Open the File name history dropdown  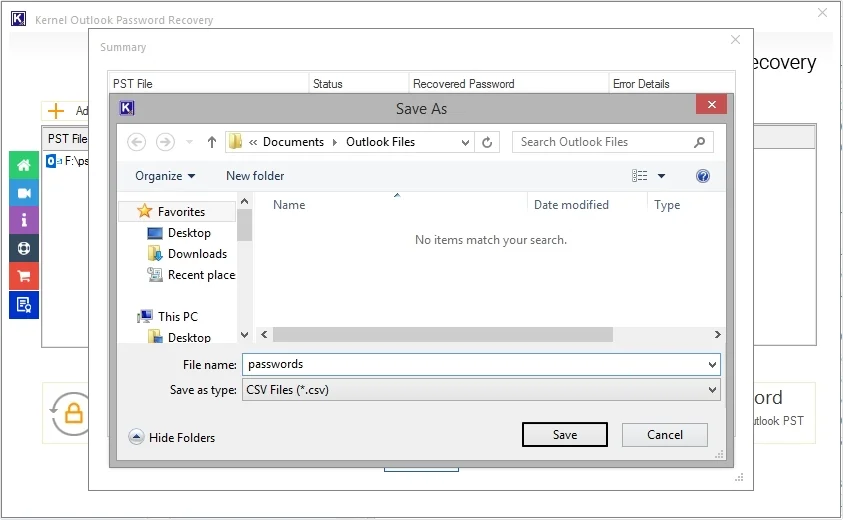click(712, 365)
